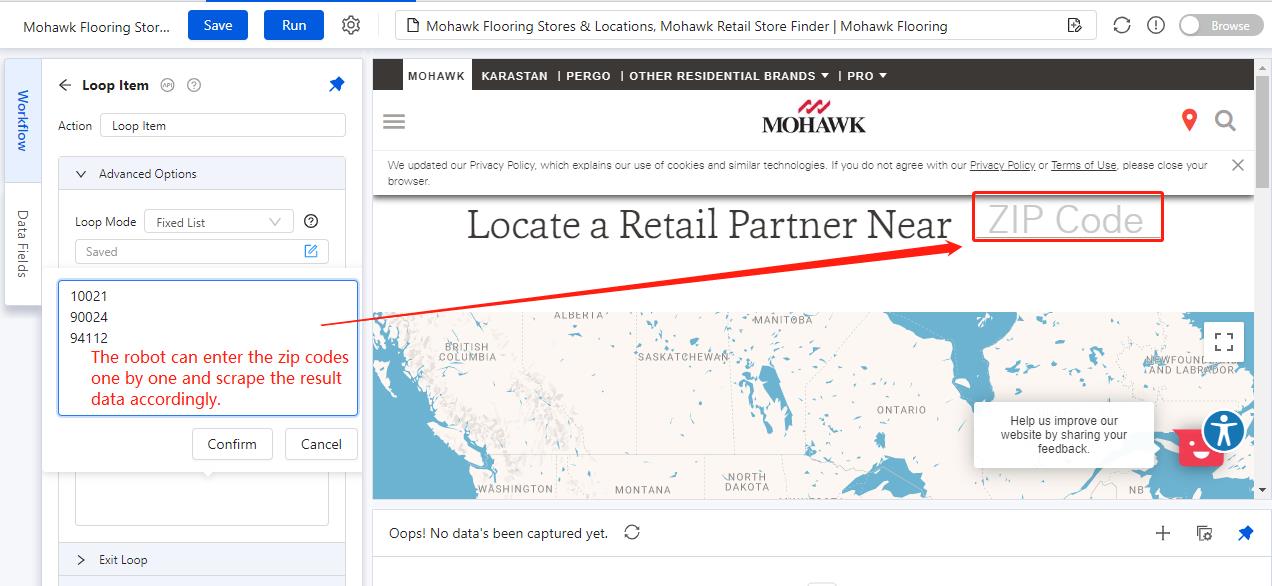This screenshot has width=1272, height=586.
Task: Open the Loop Mode Fixed List dropdown
Action: pos(219,222)
